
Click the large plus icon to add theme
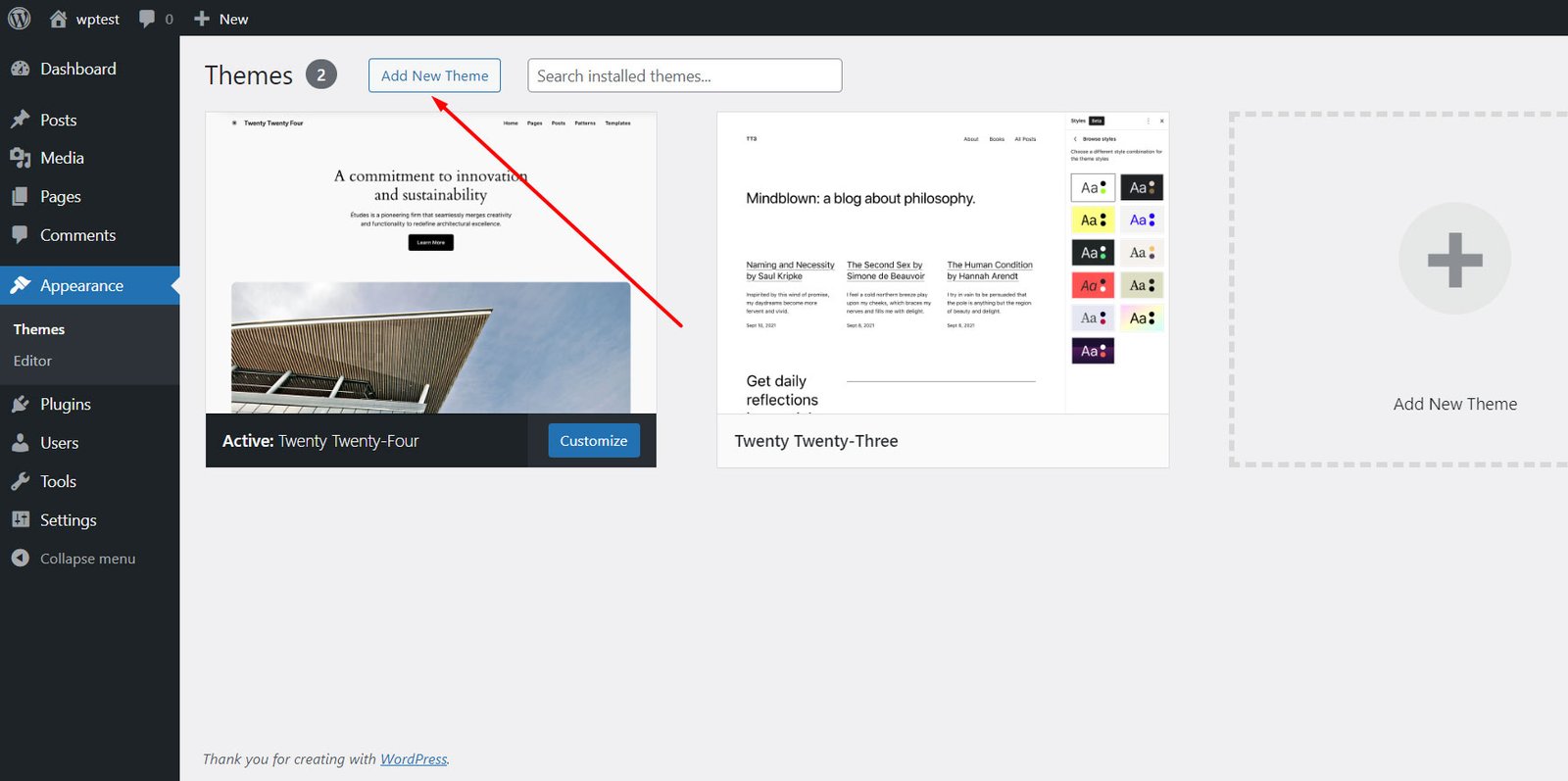1454,260
